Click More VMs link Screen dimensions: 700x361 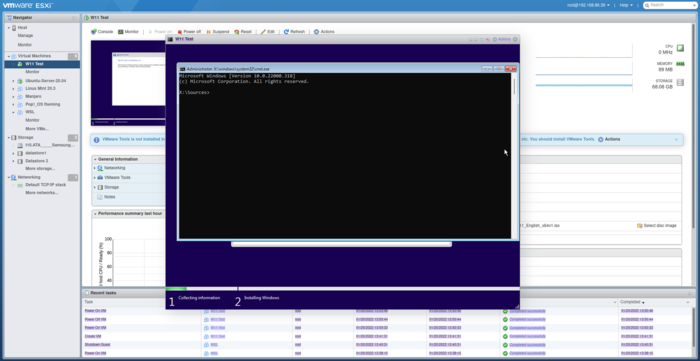(37, 129)
